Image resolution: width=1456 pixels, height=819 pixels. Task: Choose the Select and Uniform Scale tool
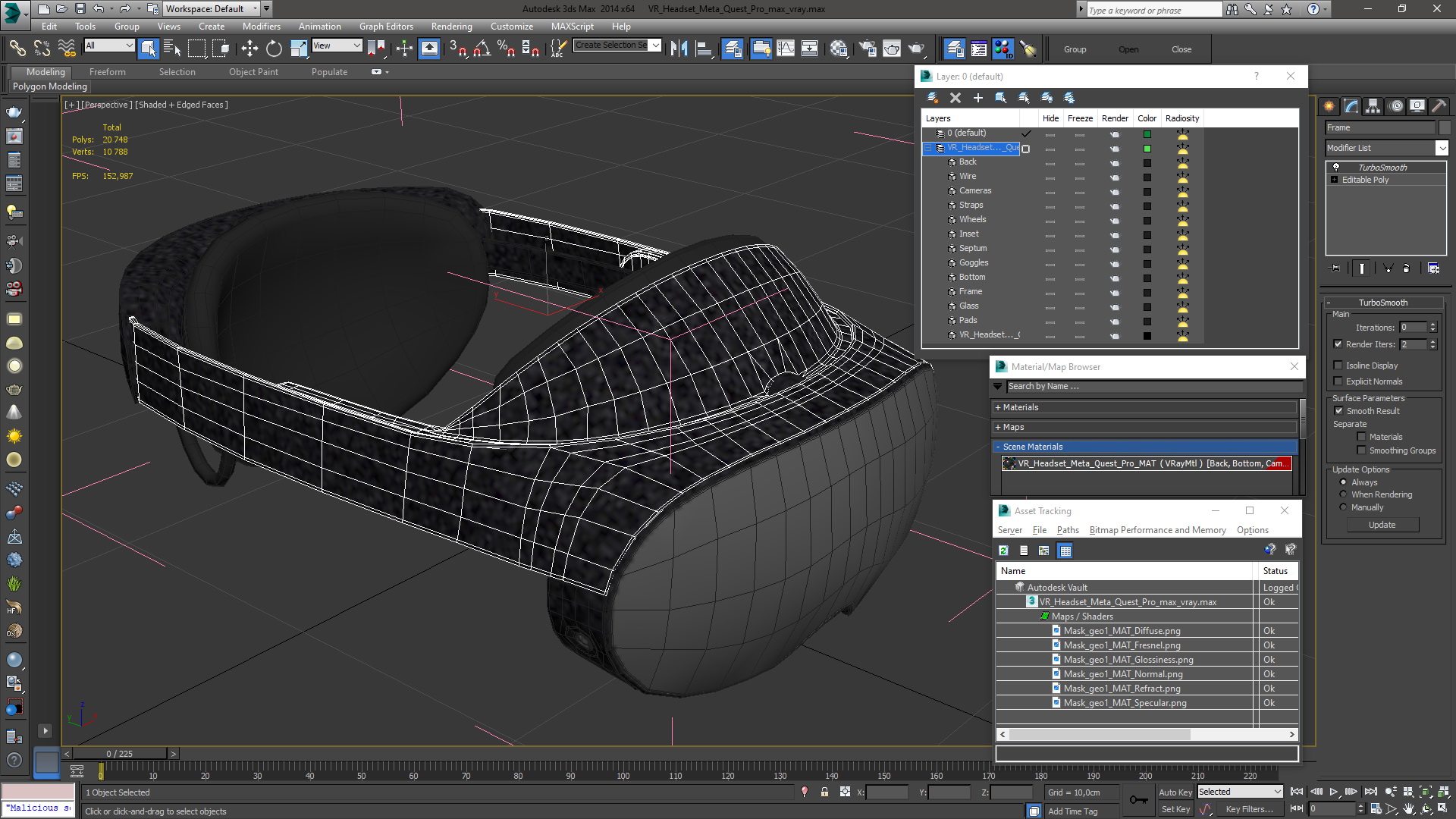[299, 49]
